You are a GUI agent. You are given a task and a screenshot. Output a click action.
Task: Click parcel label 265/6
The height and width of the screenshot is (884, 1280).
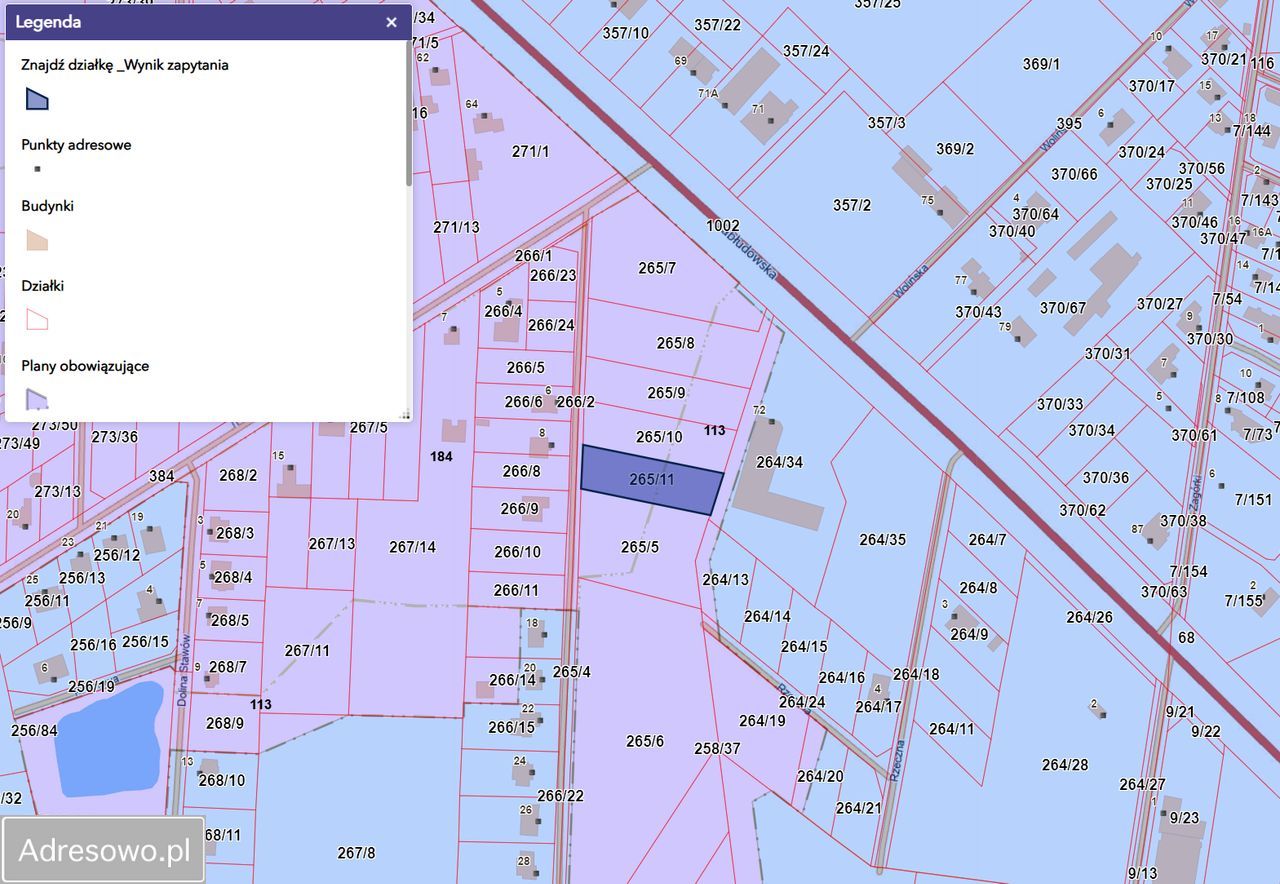(x=645, y=741)
